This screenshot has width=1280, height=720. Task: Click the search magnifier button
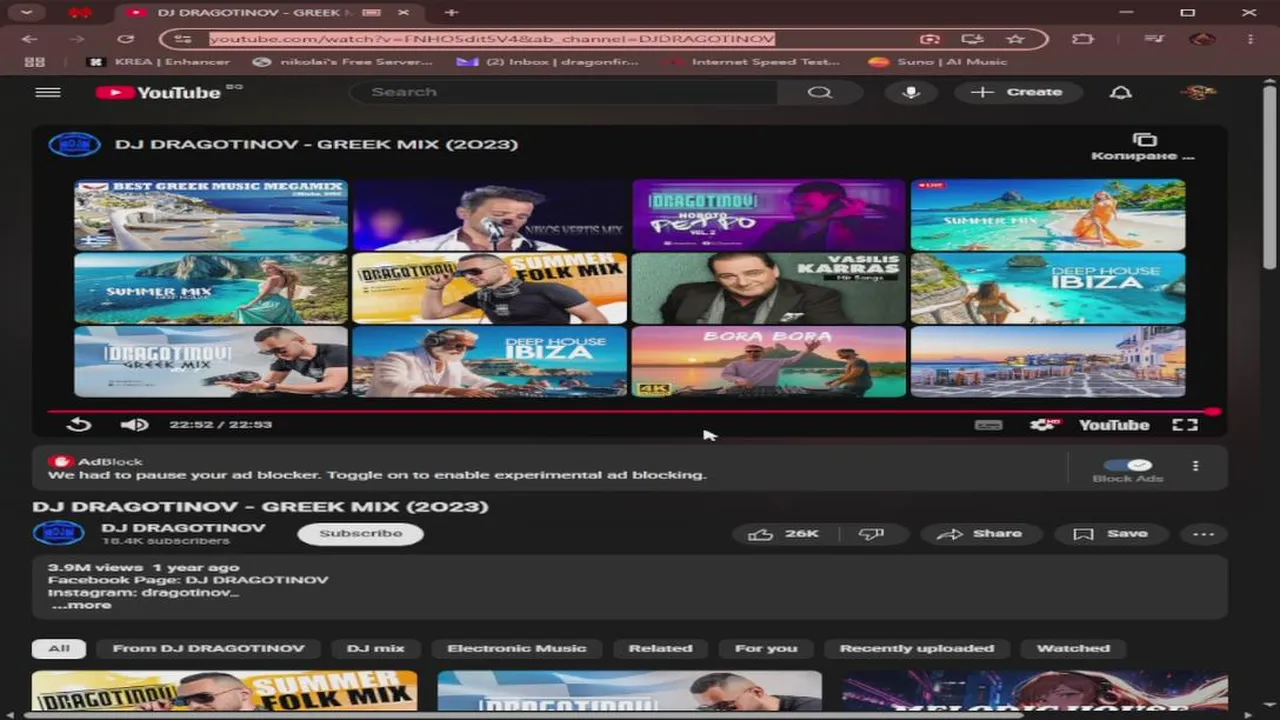pos(820,92)
